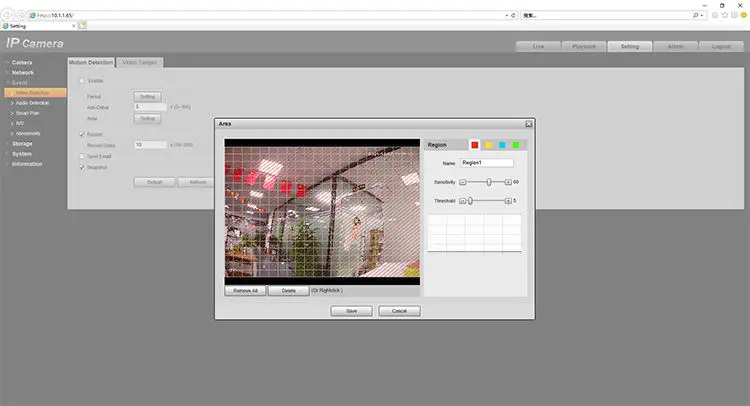Expand the Storage section in sidebar

coord(22,144)
